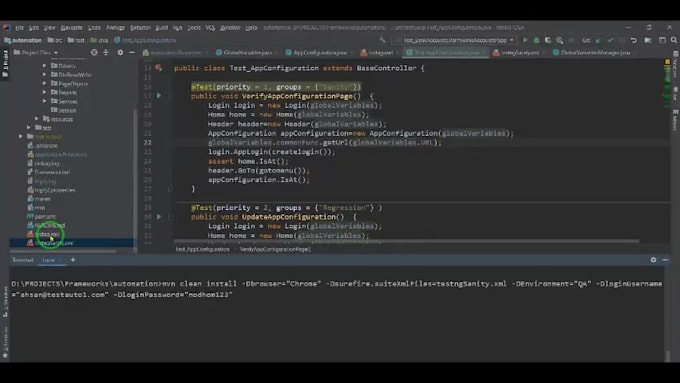Expand the Services folder
Image resolution: width=680 pixels, height=383 pixels.
(x=45, y=101)
